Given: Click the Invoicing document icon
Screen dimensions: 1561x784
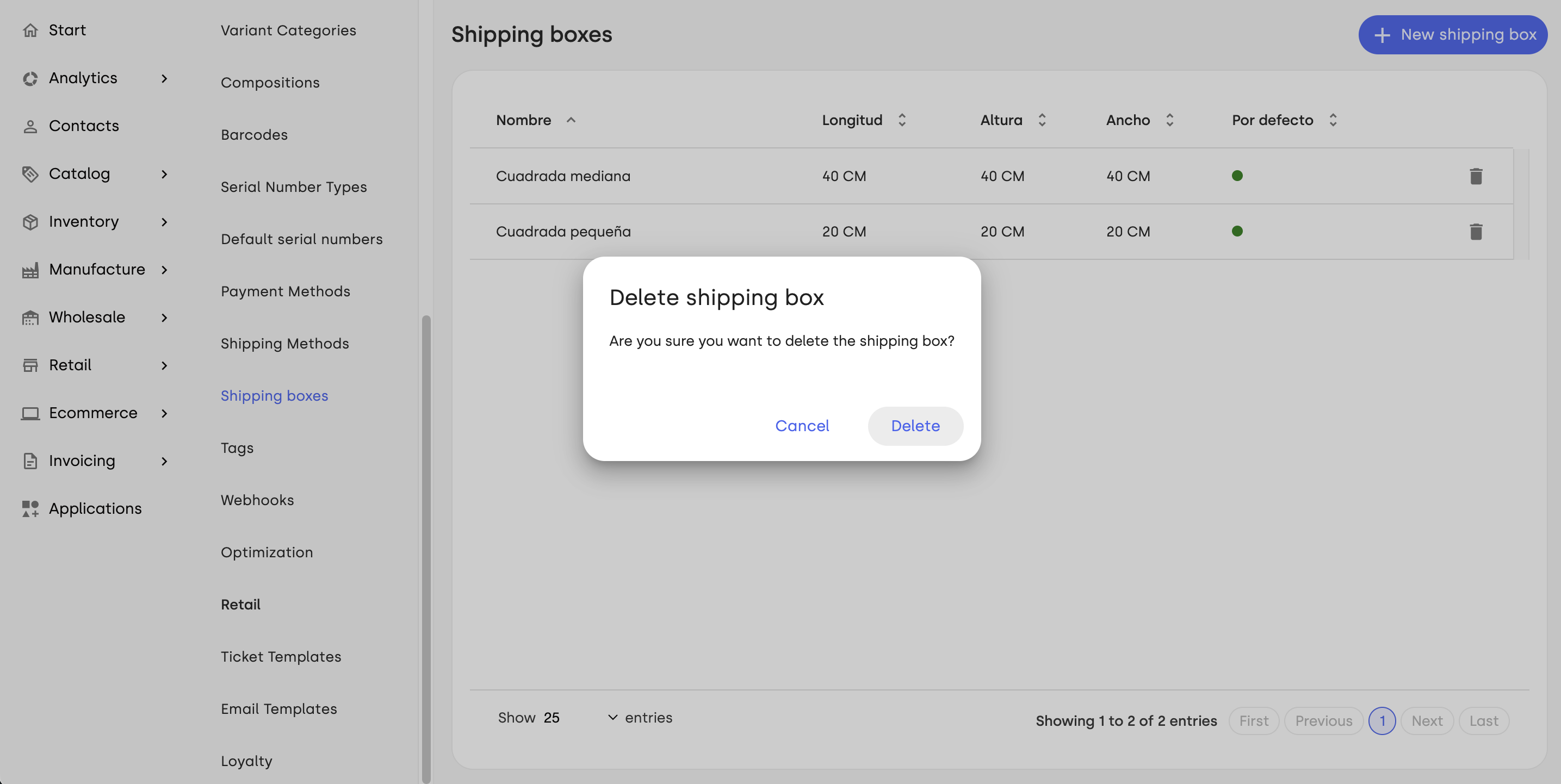Looking at the screenshot, I should coord(30,461).
